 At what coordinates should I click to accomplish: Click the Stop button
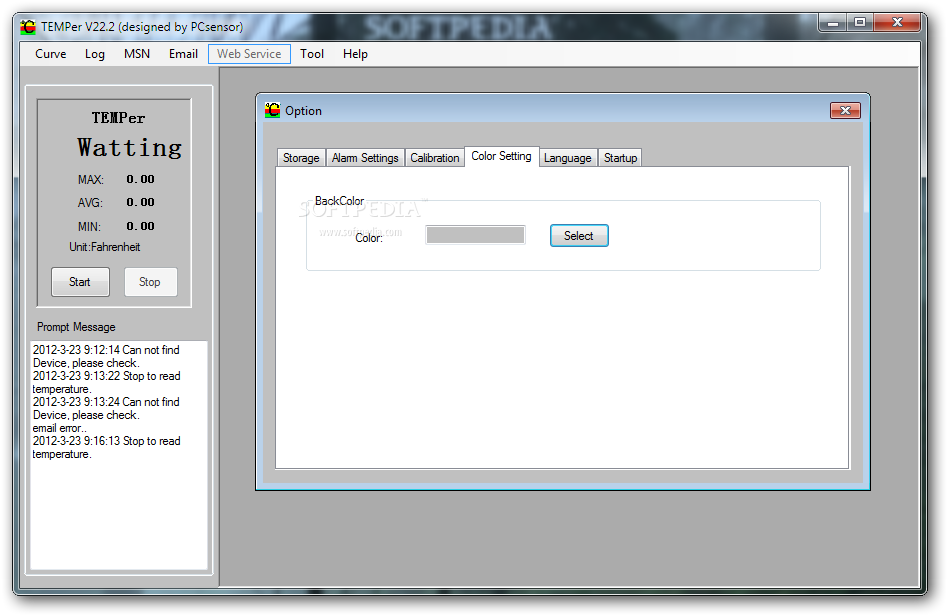[150, 282]
